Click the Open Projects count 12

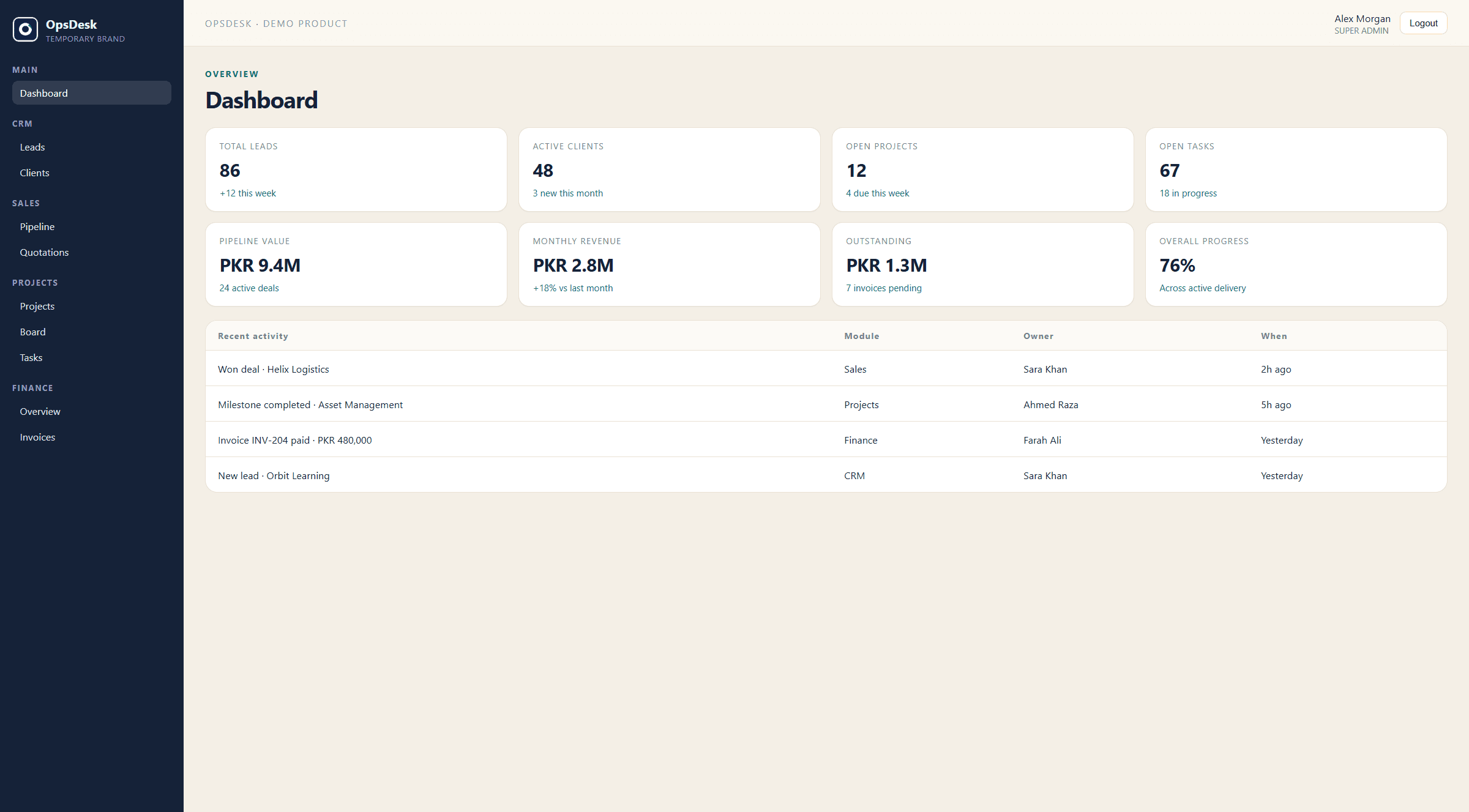pyautogui.click(x=856, y=170)
